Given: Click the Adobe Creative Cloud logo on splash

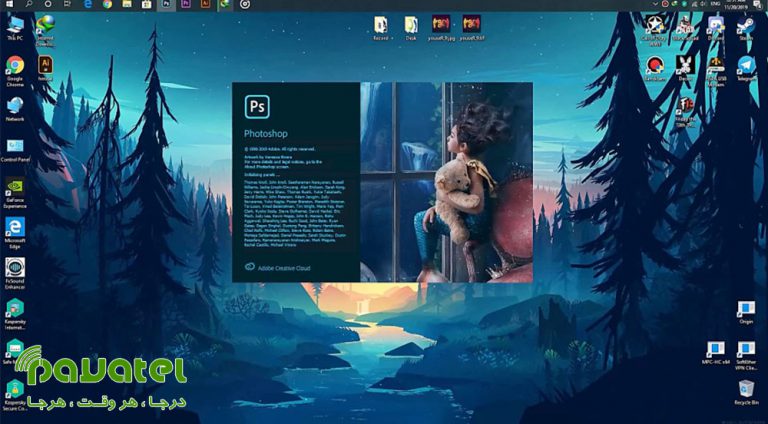Looking at the screenshot, I should (250, 267).
